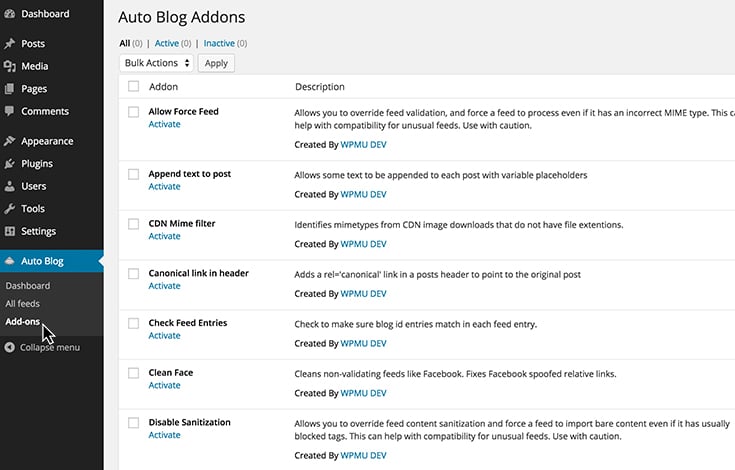Check the Allow Force Feed checkbox
This screenshot has width=735, height=470.
(134, 112)
